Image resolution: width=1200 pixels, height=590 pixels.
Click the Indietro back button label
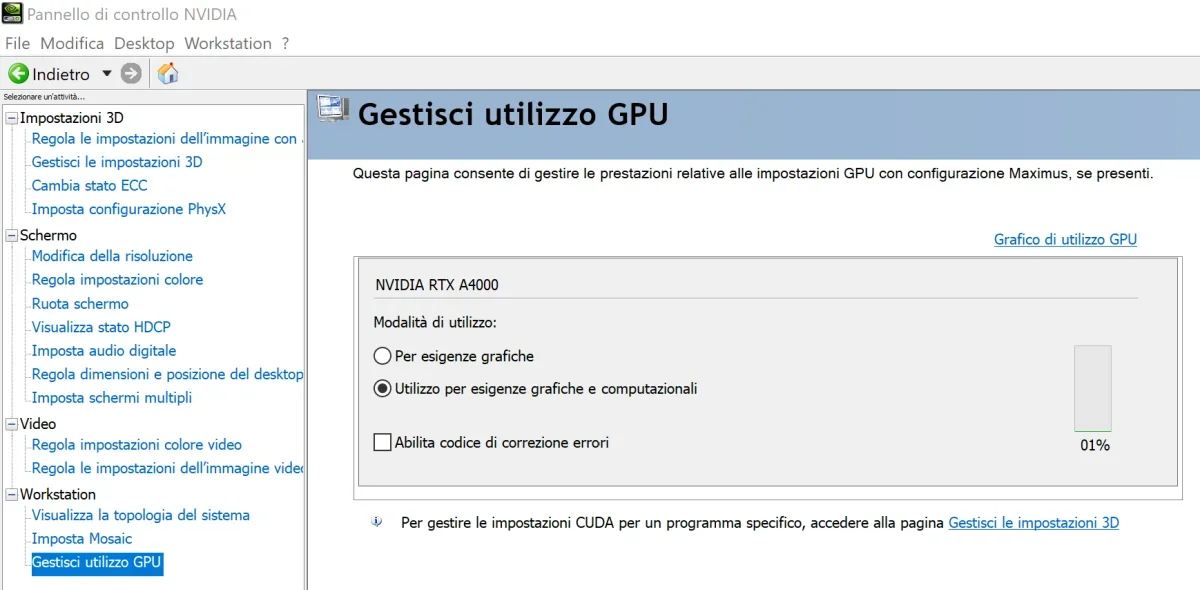pos(61,74)
